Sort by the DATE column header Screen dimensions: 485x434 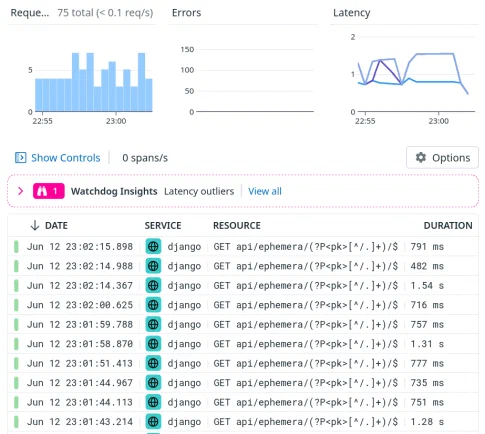click(56, 226)
